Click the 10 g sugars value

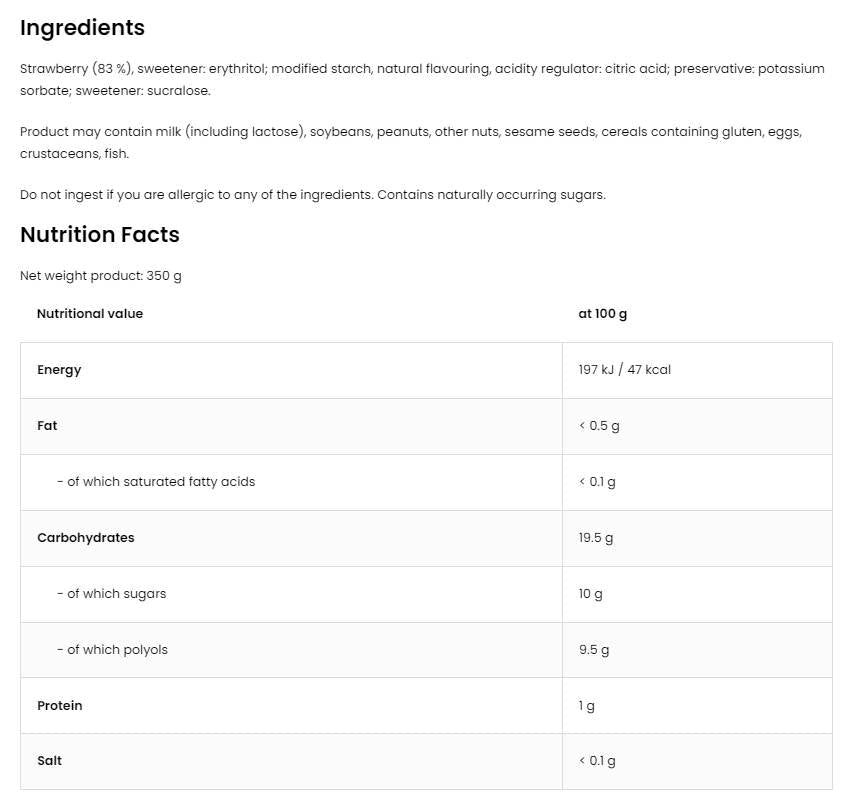591,594
